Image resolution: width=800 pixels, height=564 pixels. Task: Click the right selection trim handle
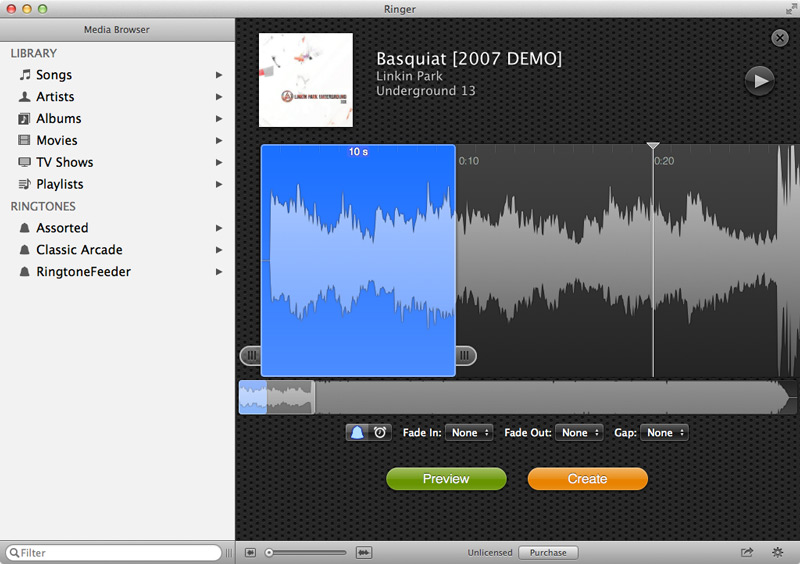[x=465, y=355]
